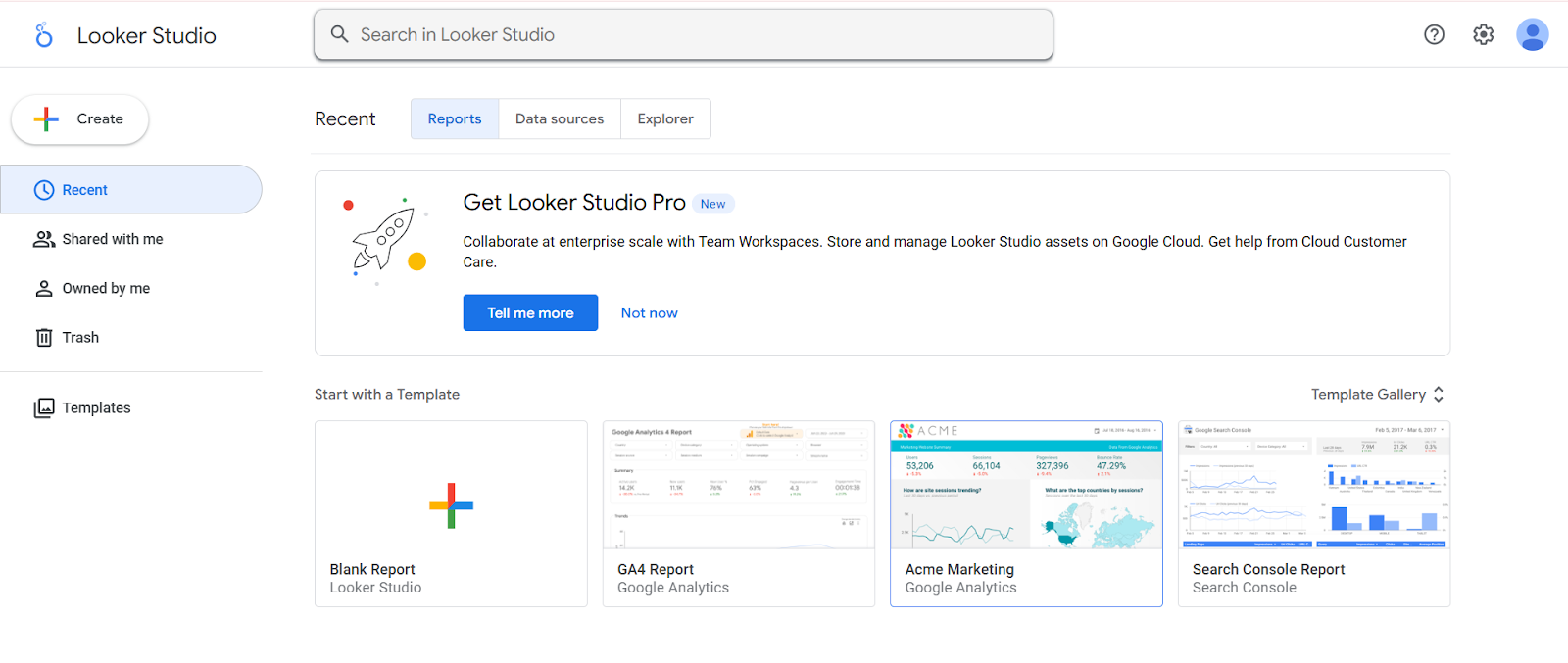Screen dimensions: 1568x663
Task: Click the clock icon beside Recent
Action: click(x=44, y=190)
